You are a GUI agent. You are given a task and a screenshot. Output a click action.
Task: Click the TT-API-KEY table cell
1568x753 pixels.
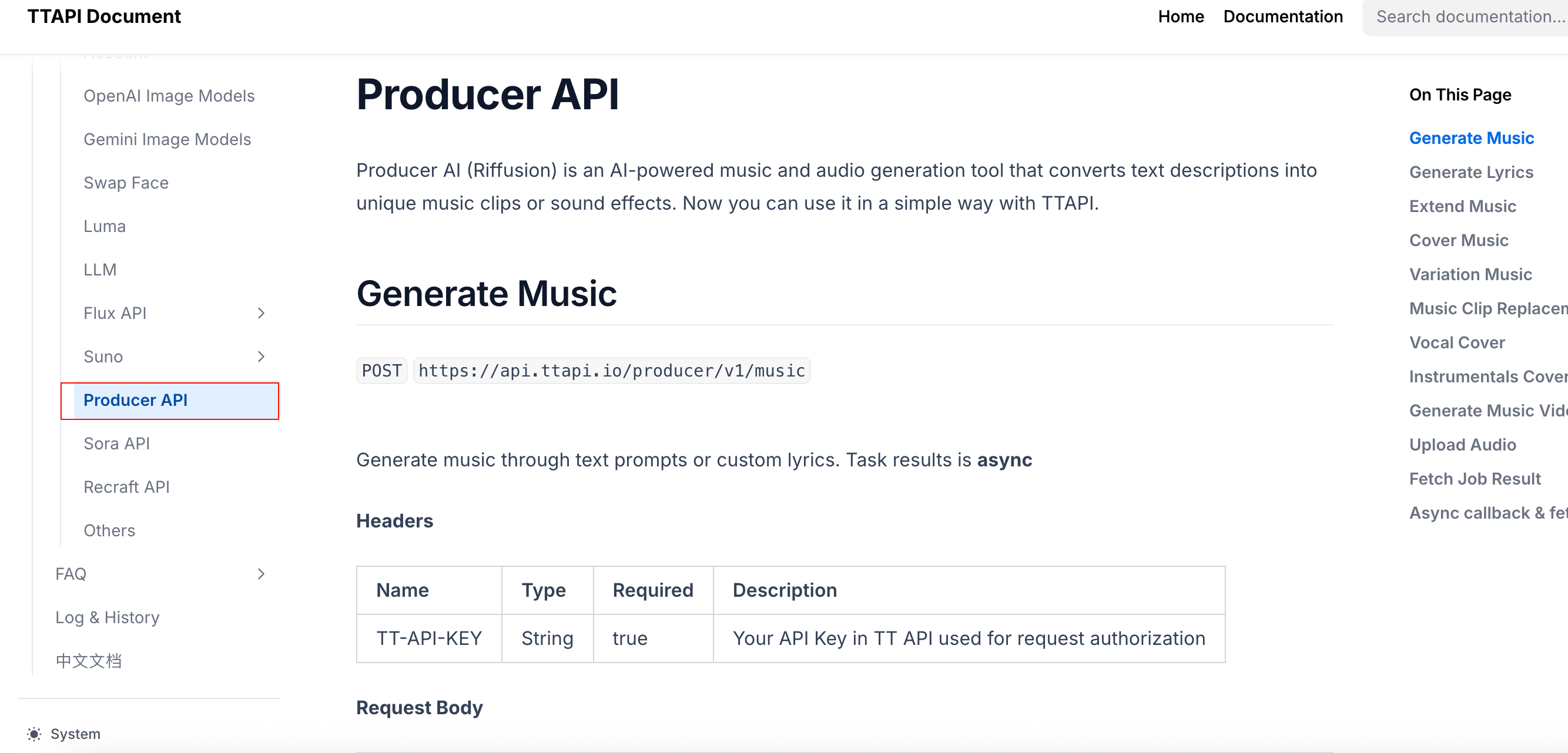coord(428,638)
